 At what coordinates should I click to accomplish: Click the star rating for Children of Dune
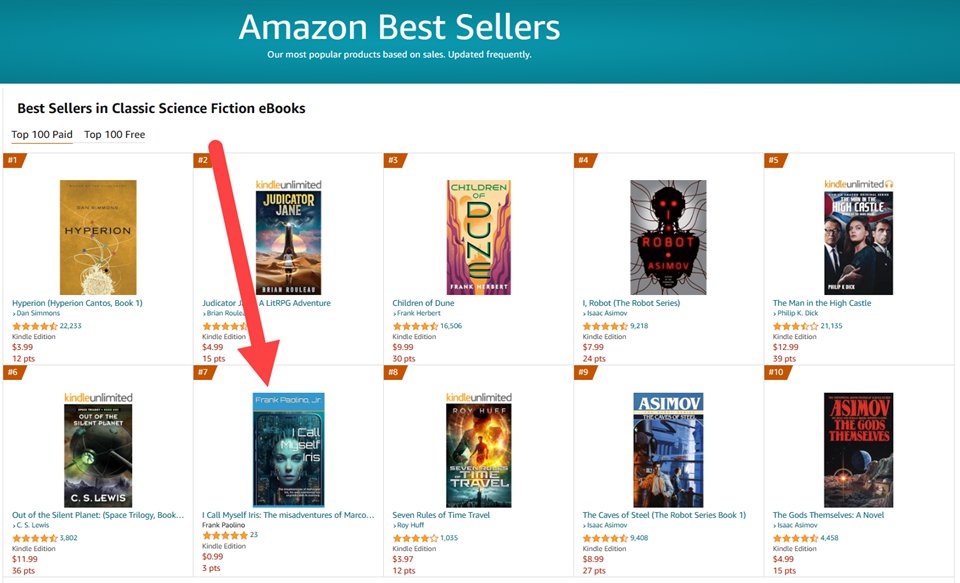click(x=415, y=326)
